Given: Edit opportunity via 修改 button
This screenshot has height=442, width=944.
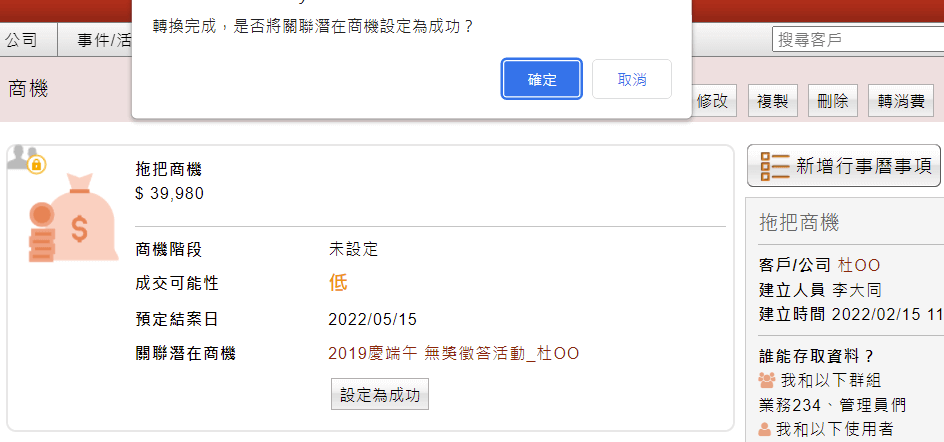Looking at the screenshot, I should click(713, 101).
